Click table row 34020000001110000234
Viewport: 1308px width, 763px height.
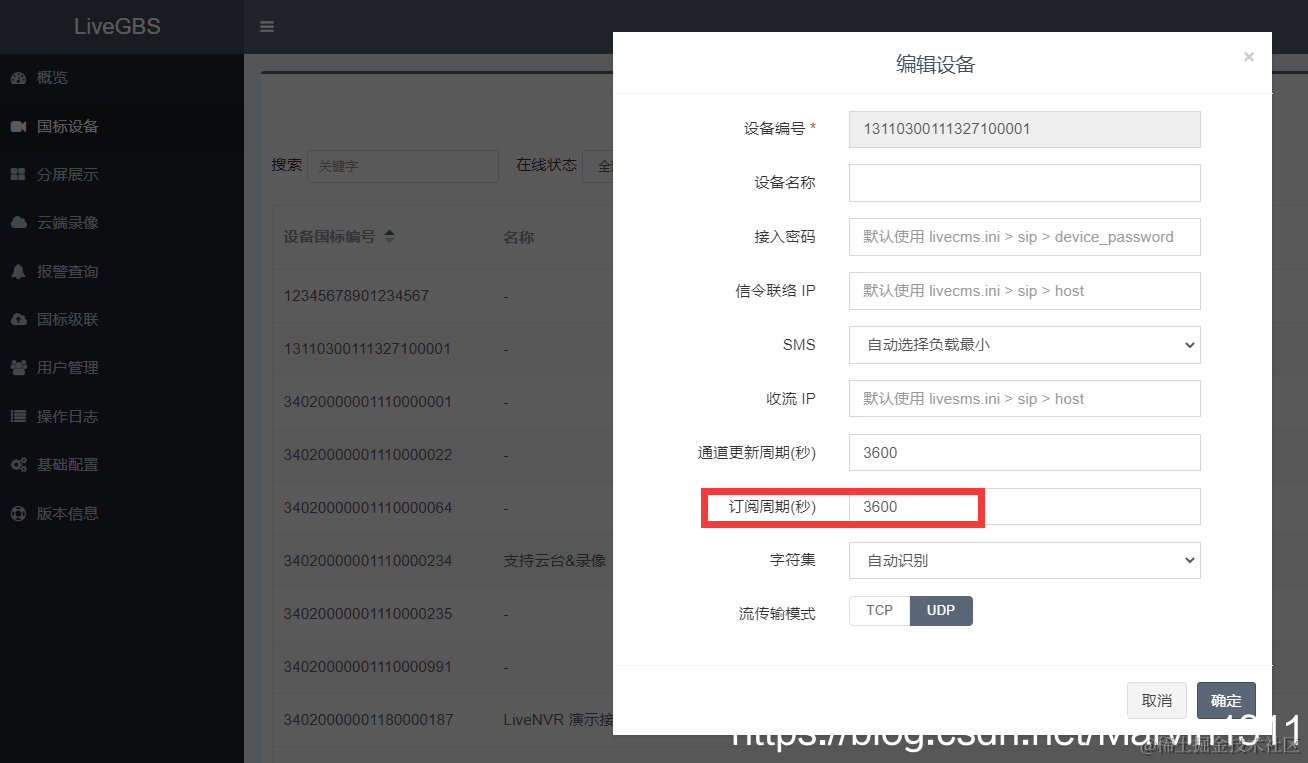coord(443,561)
